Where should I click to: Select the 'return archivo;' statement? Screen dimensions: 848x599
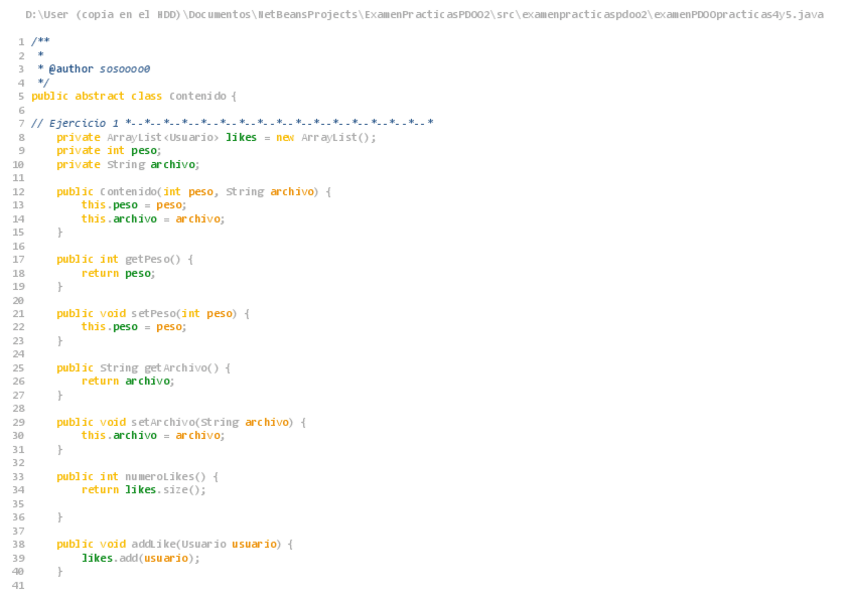point(128,381)
